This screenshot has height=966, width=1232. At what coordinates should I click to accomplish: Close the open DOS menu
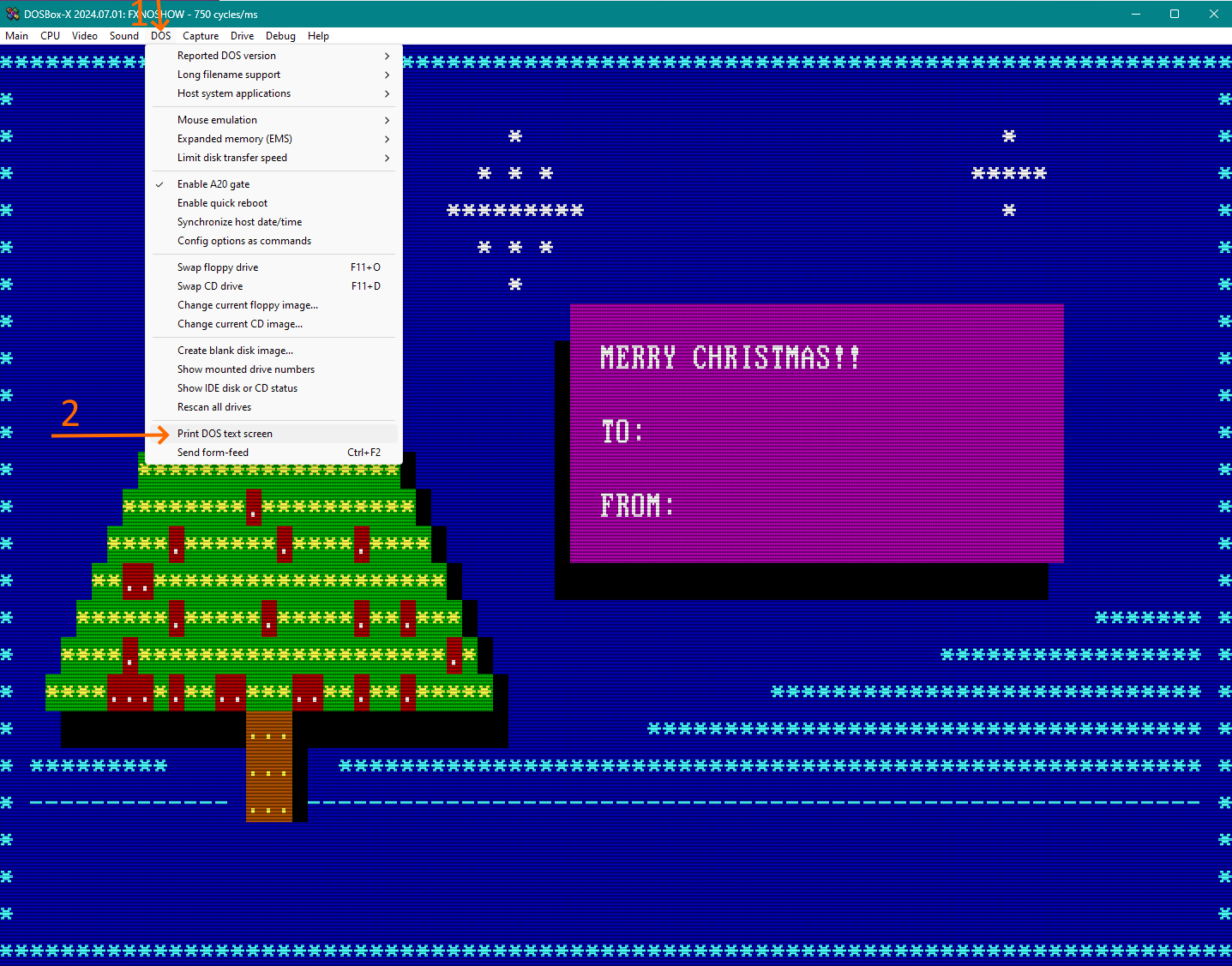point(161,36)
